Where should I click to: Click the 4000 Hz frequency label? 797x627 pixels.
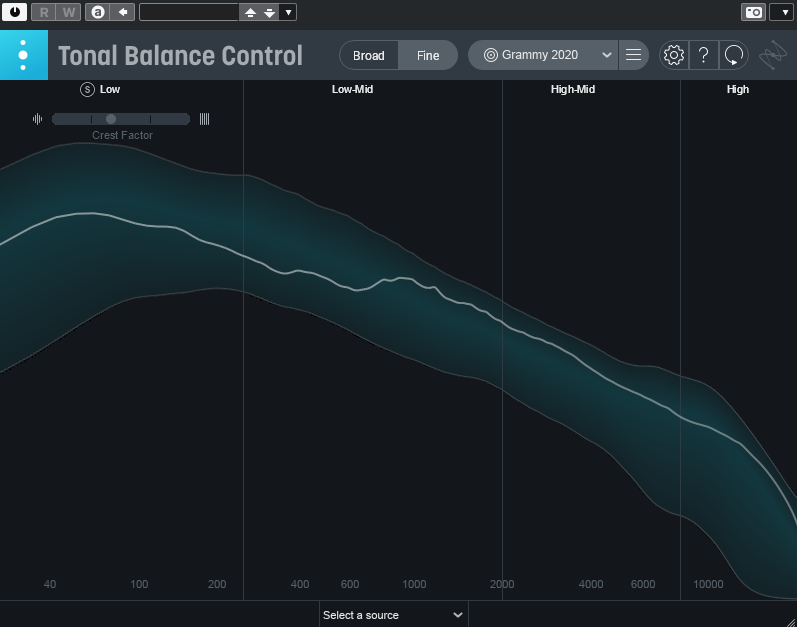591,584
